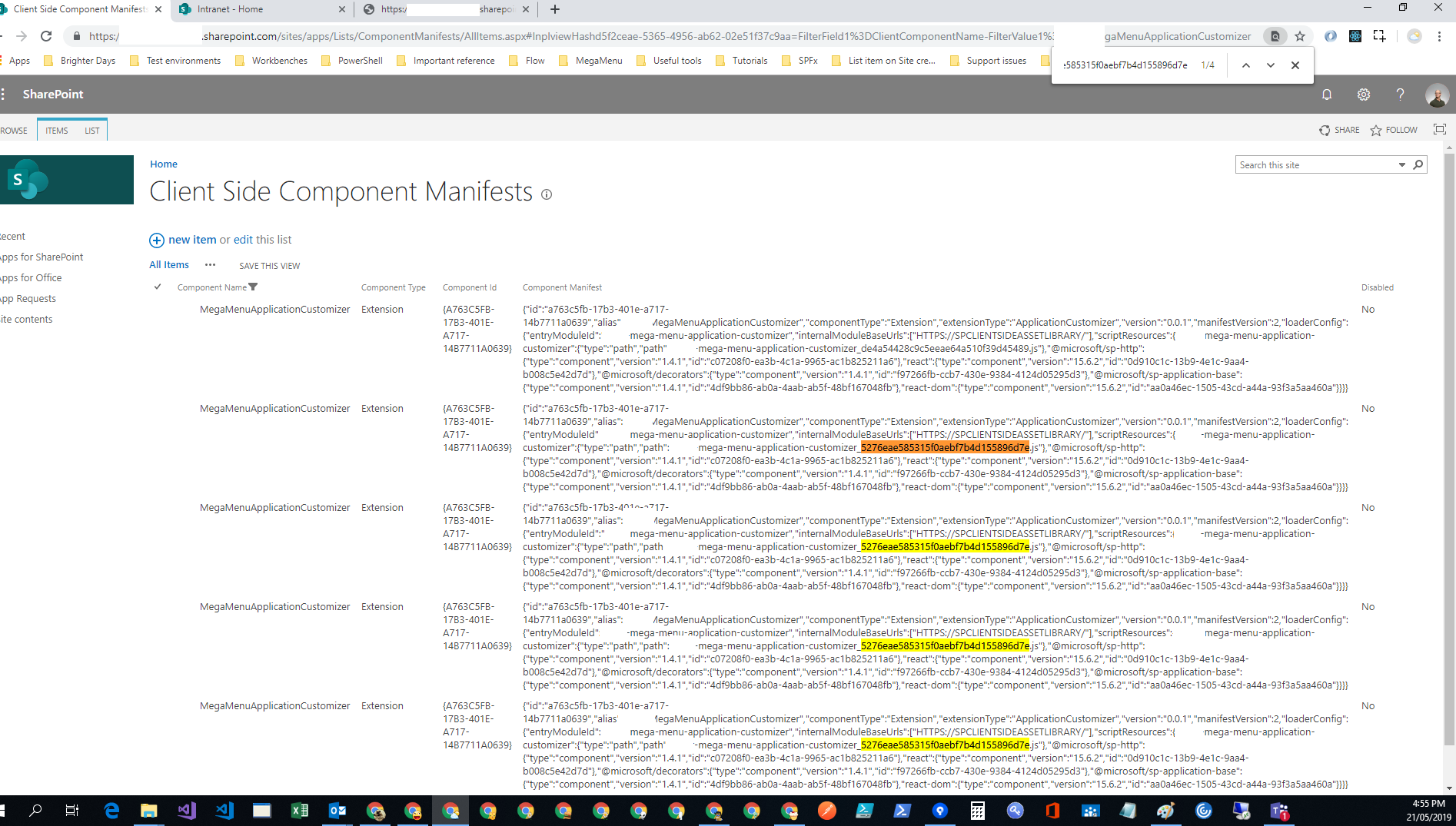
Task: Open the React Developer Tools extension
Action: pos(1355,36)
